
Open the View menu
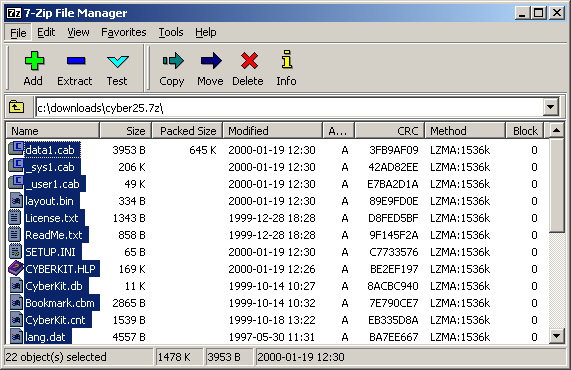[78, 32]
